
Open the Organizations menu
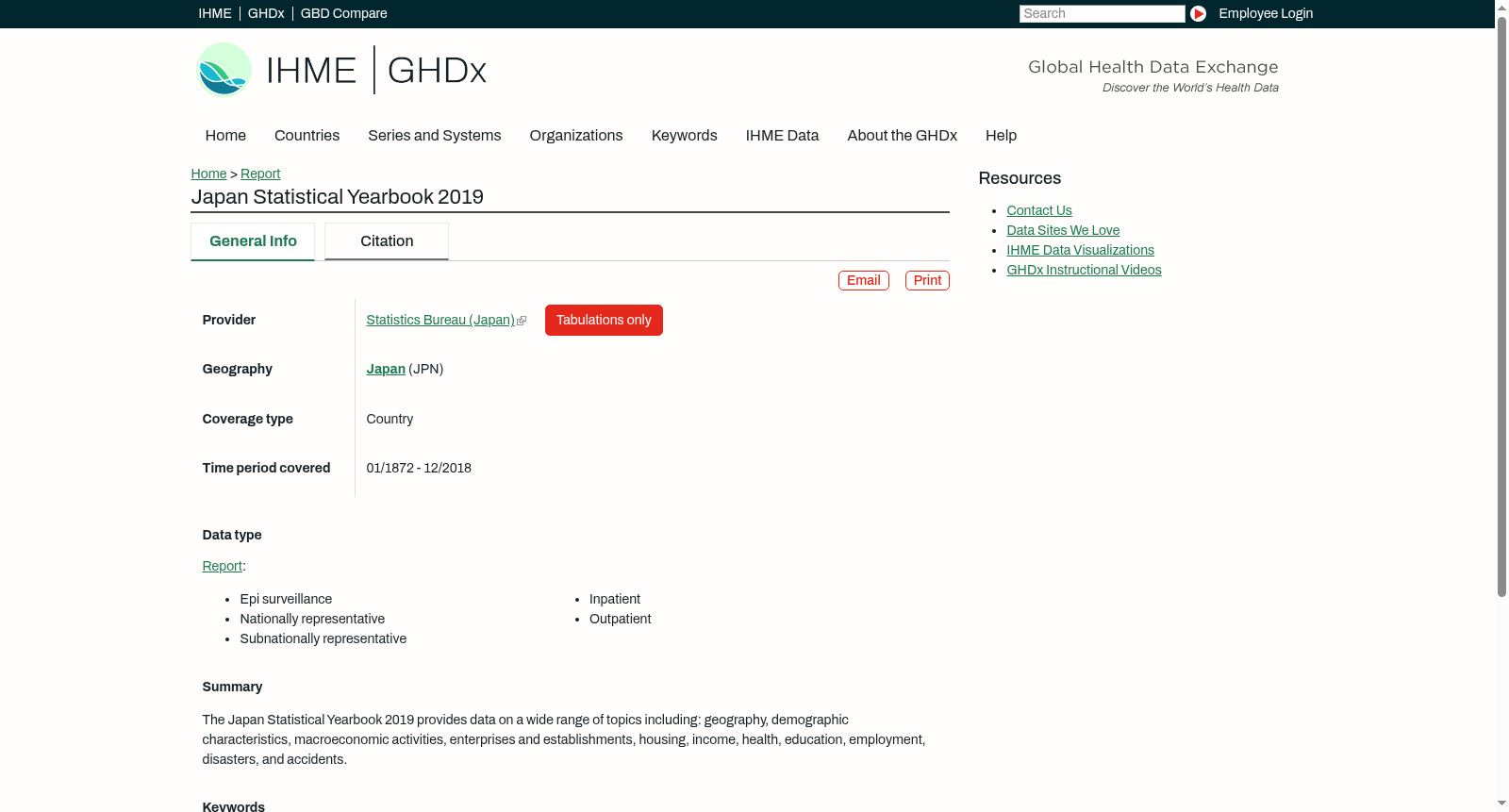click(x=576, y=136)
